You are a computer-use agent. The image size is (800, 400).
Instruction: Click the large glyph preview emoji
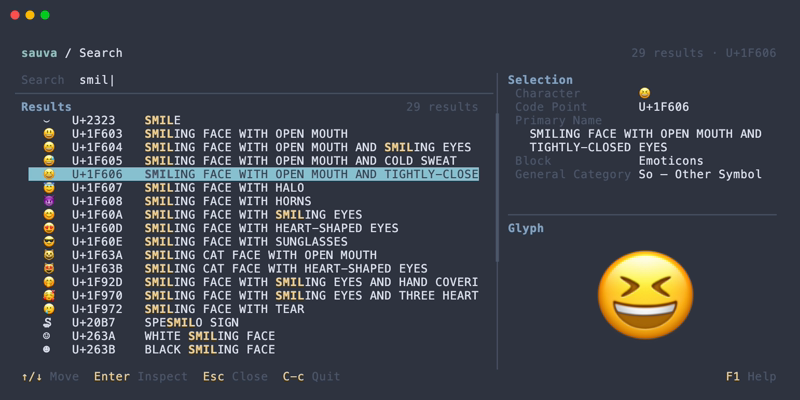645,295
